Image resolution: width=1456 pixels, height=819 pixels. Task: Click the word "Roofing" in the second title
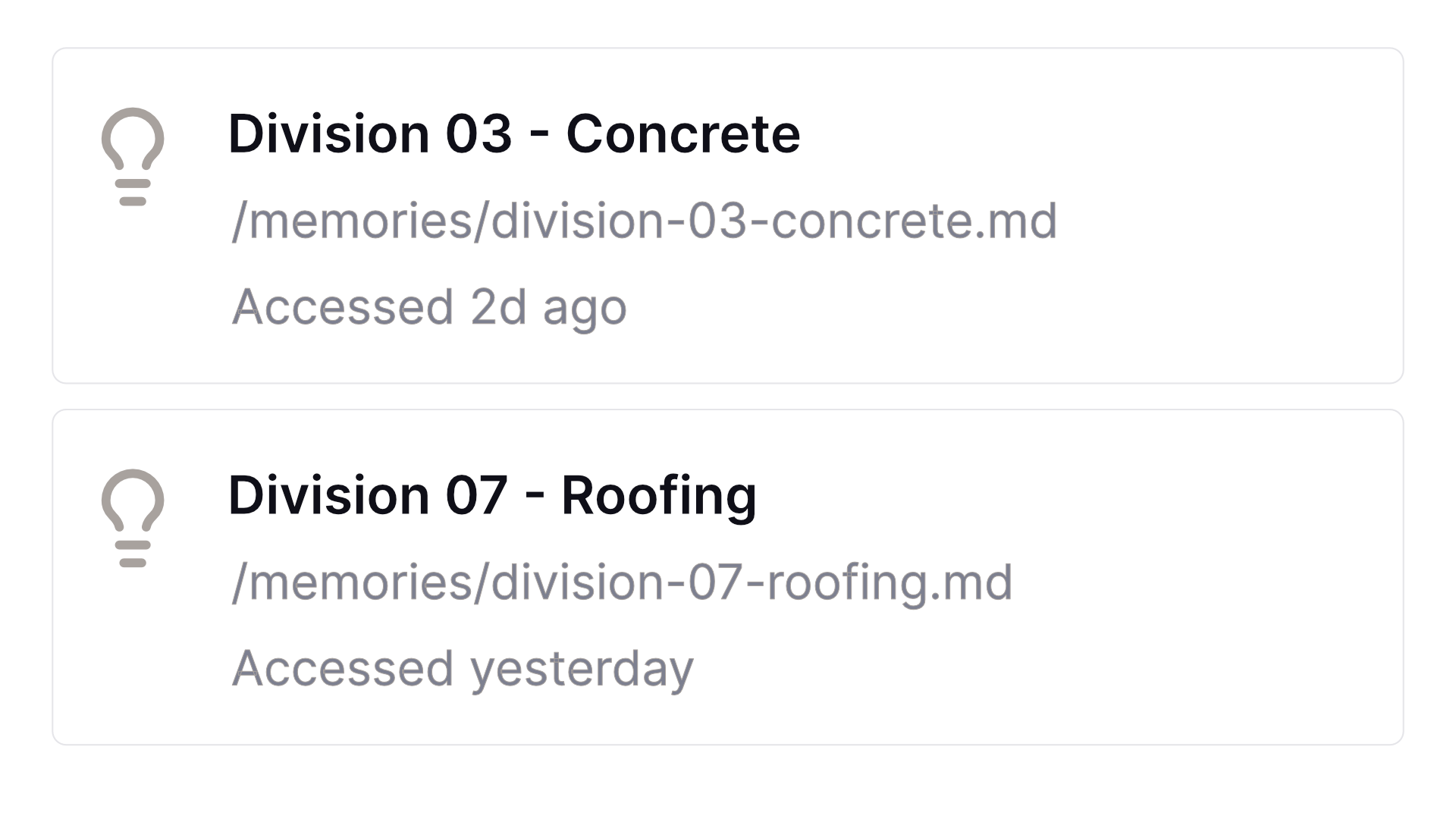(658, 496)
